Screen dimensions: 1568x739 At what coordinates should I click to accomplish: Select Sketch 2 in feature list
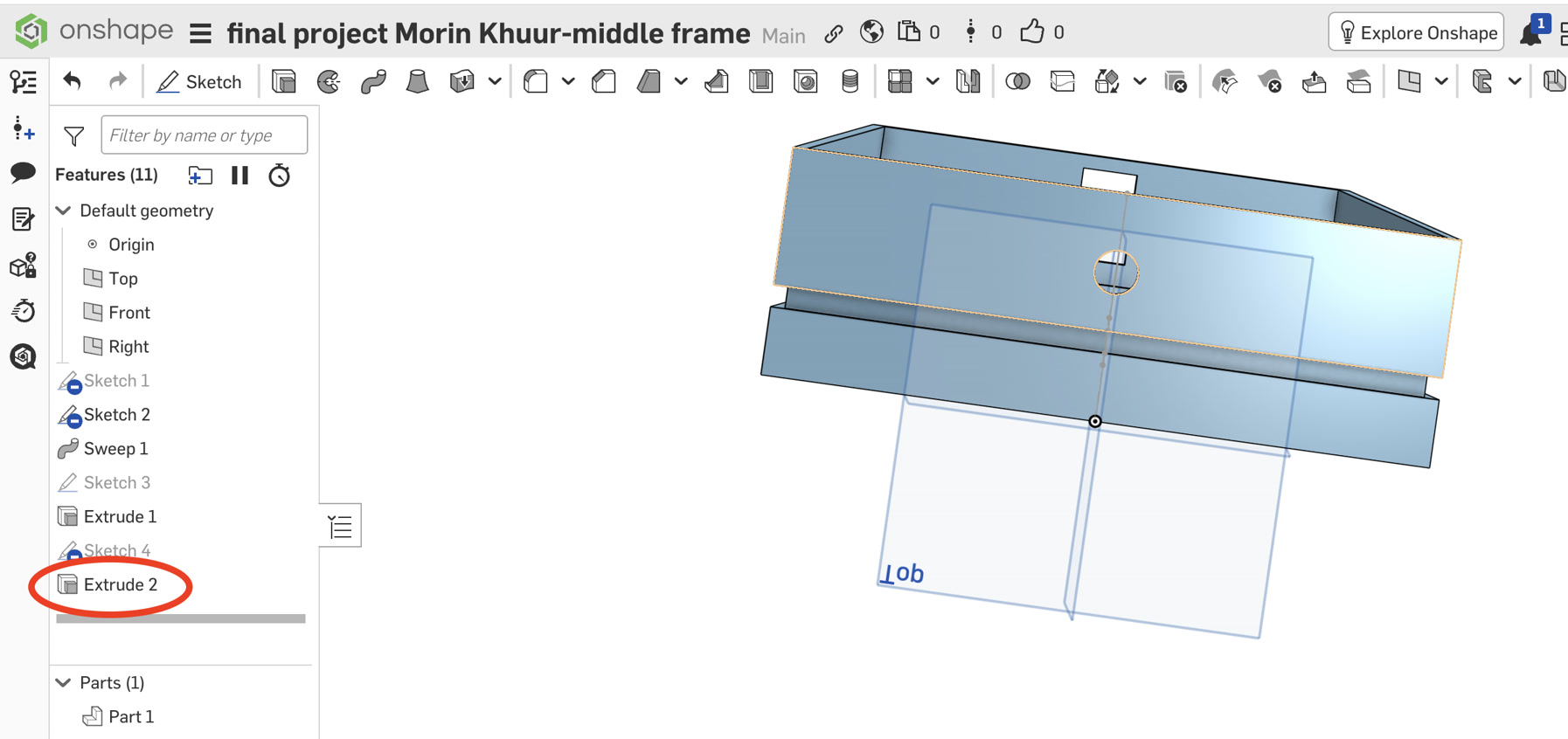(x=116, y=415)
